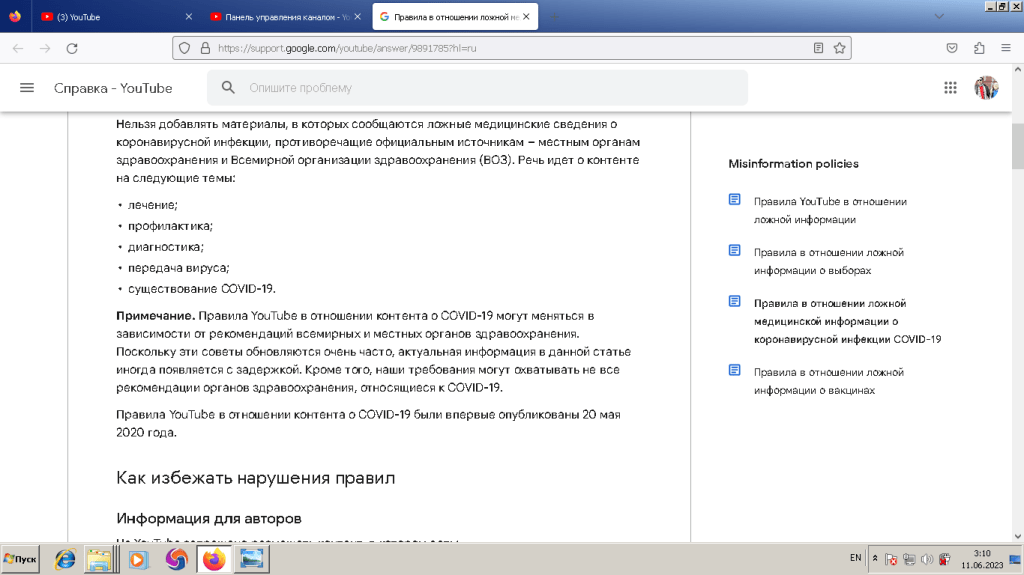Viewport: 1024px width, 575px height.
Task: Click the tracking protection shield icon
Action: pos(183,48)
